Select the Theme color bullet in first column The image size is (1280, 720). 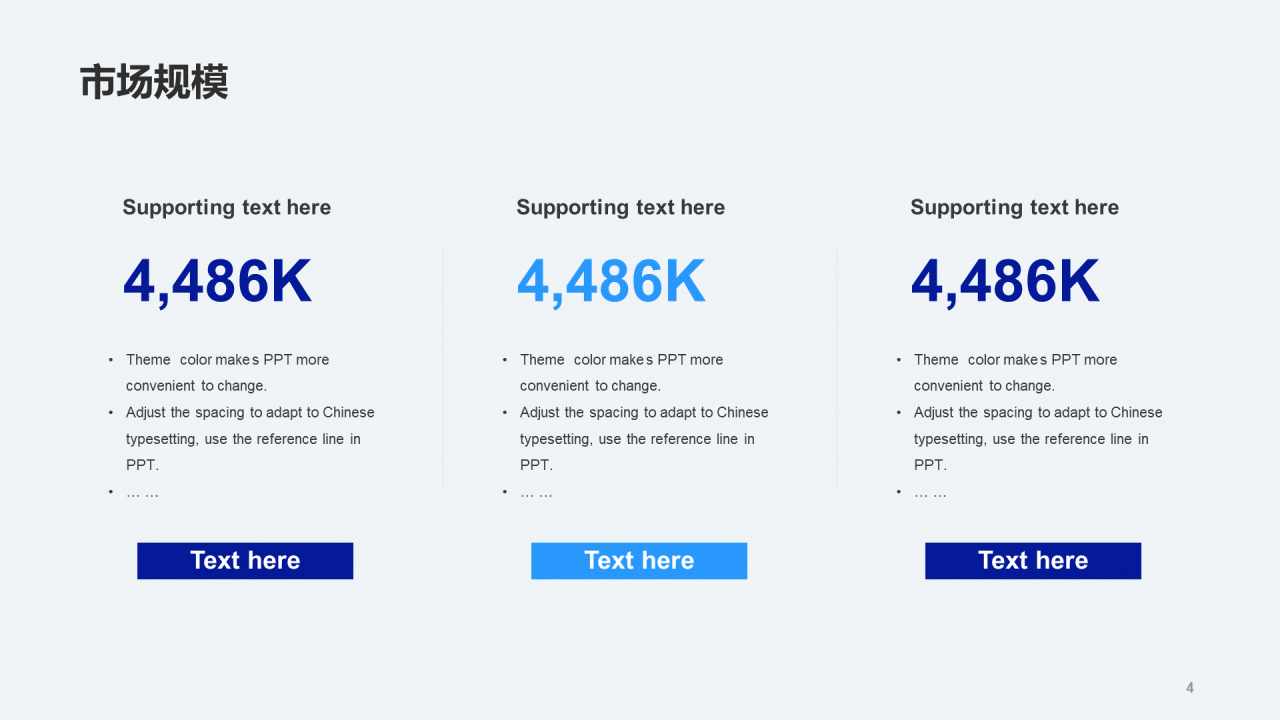(227, 373)
